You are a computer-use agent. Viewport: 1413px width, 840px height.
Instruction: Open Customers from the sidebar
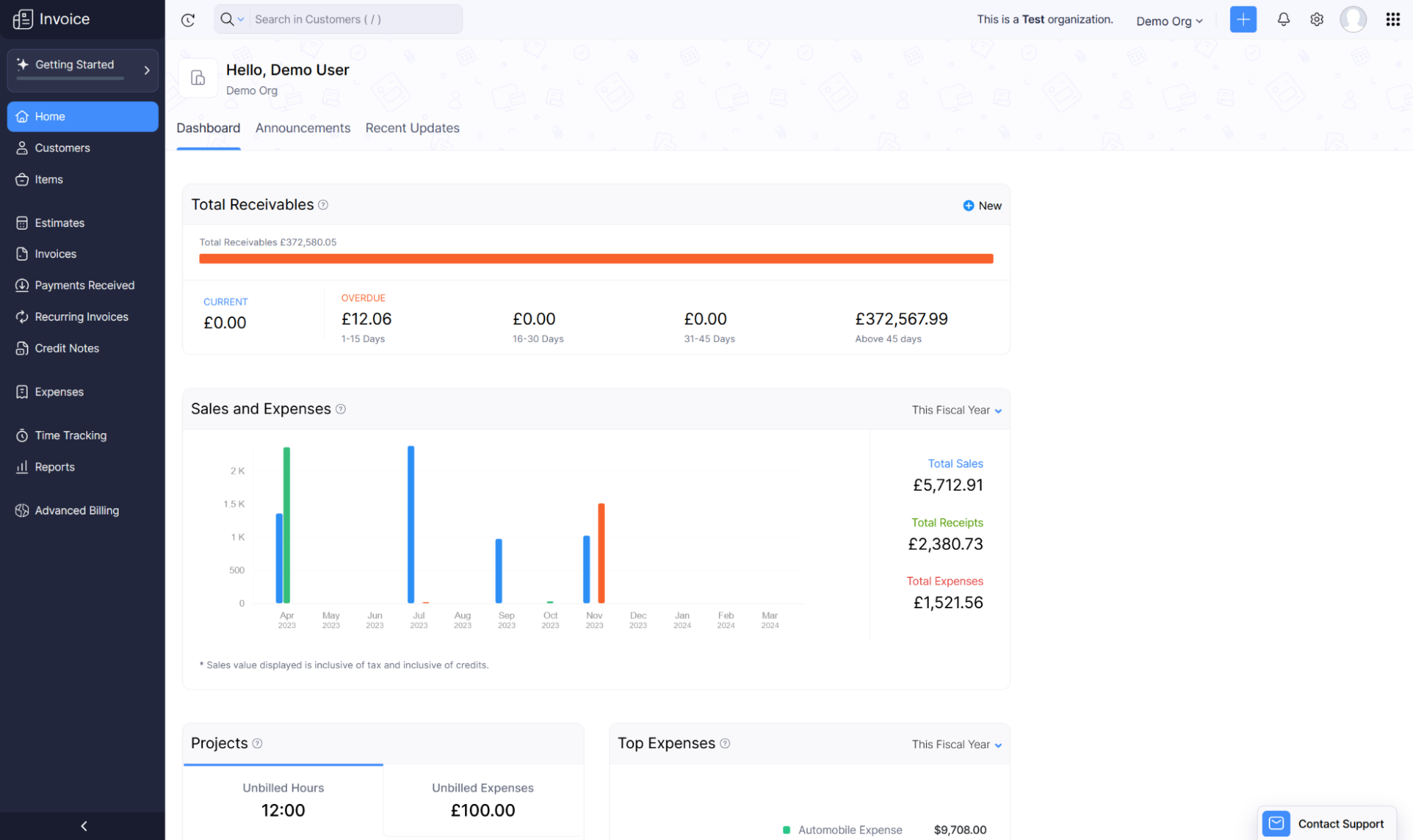pyautogui.click(x=62, y=148)
